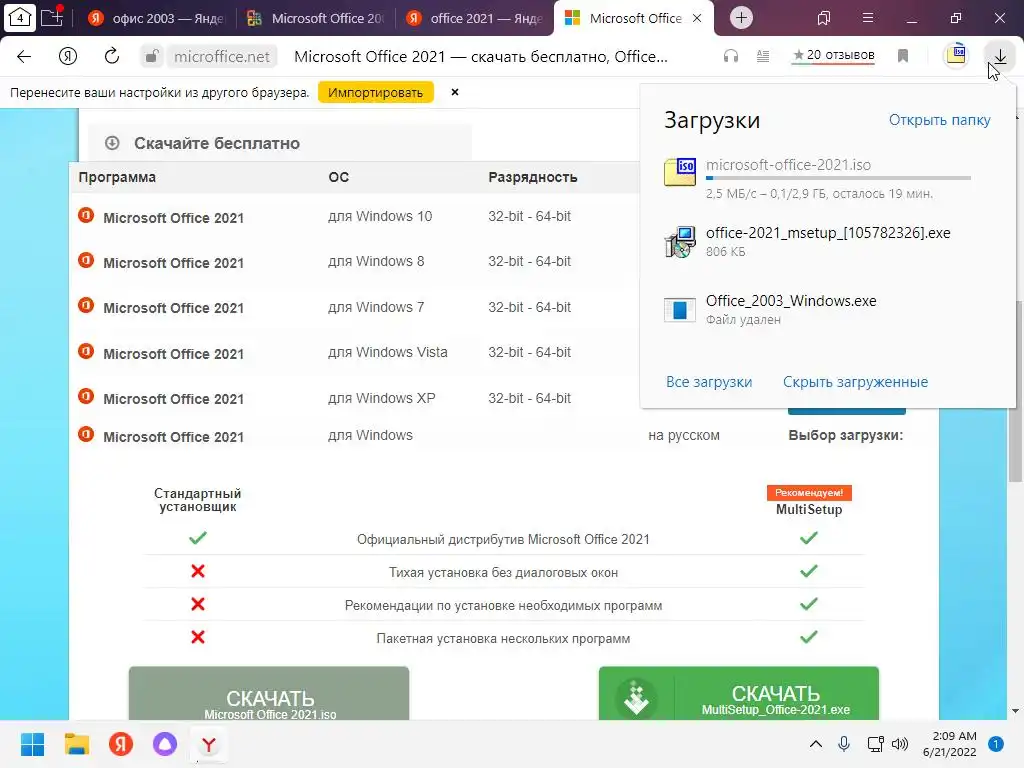Open the clock and date in taskbar
This screenshot has height=768, width=1024.
point(950,744)
